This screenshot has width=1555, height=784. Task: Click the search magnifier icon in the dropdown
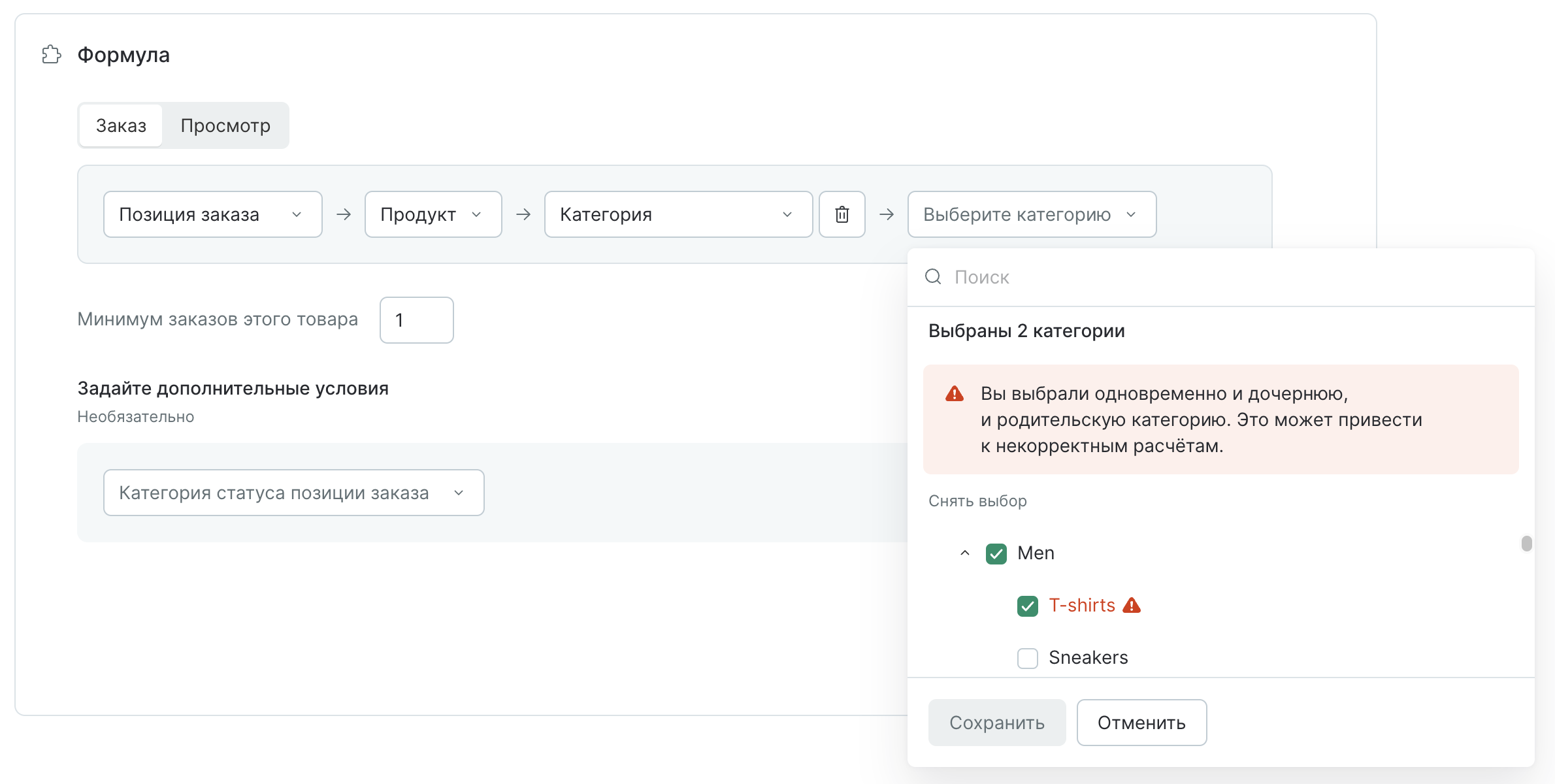tap(933, 277)
